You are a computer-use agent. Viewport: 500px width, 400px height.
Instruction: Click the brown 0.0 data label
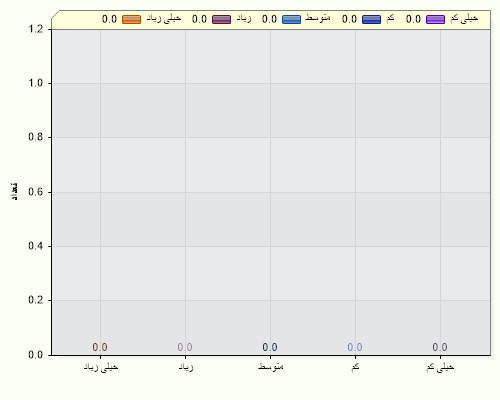[100, 347]
